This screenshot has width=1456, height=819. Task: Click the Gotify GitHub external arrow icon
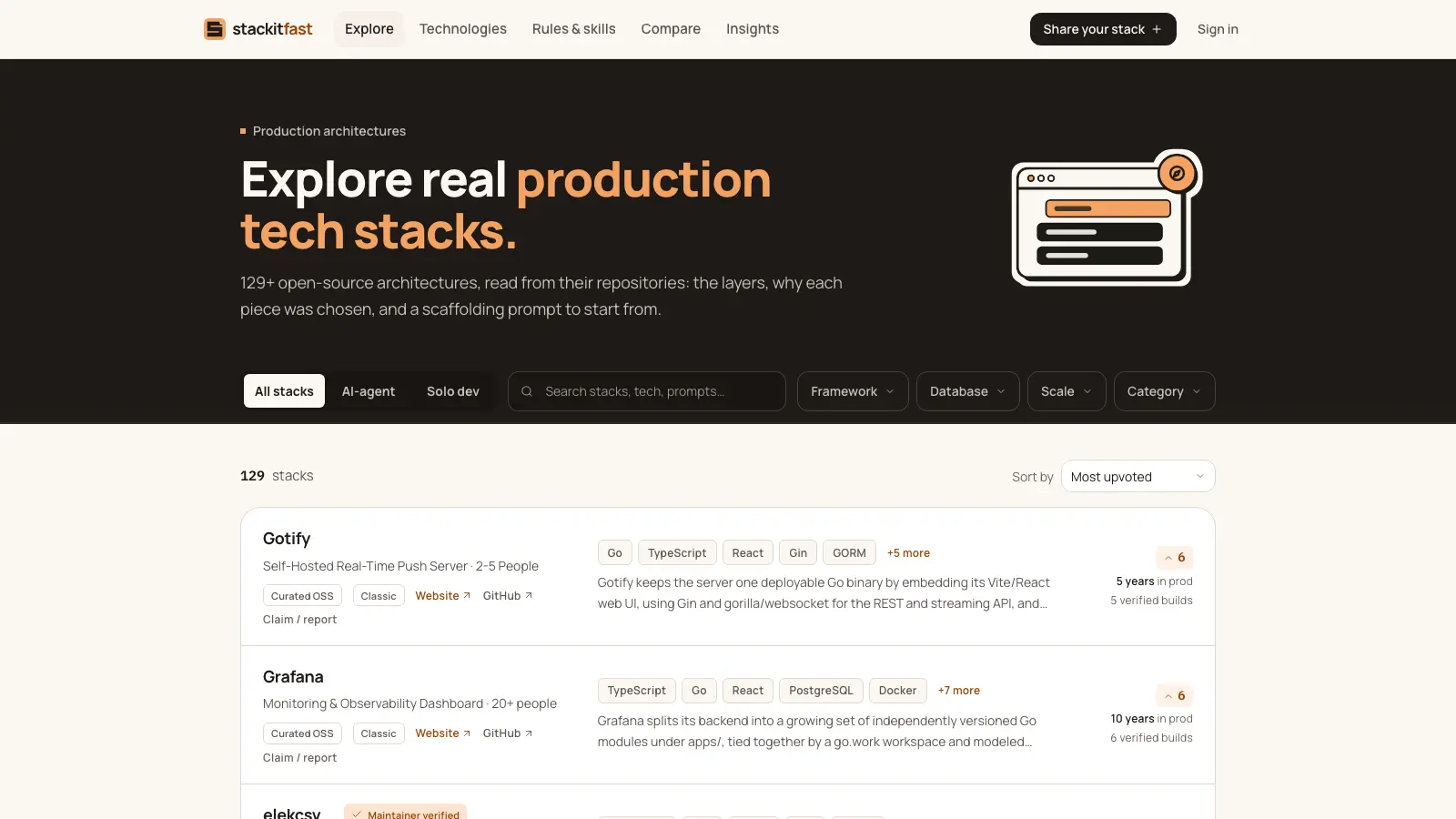(x=529, y=596)
